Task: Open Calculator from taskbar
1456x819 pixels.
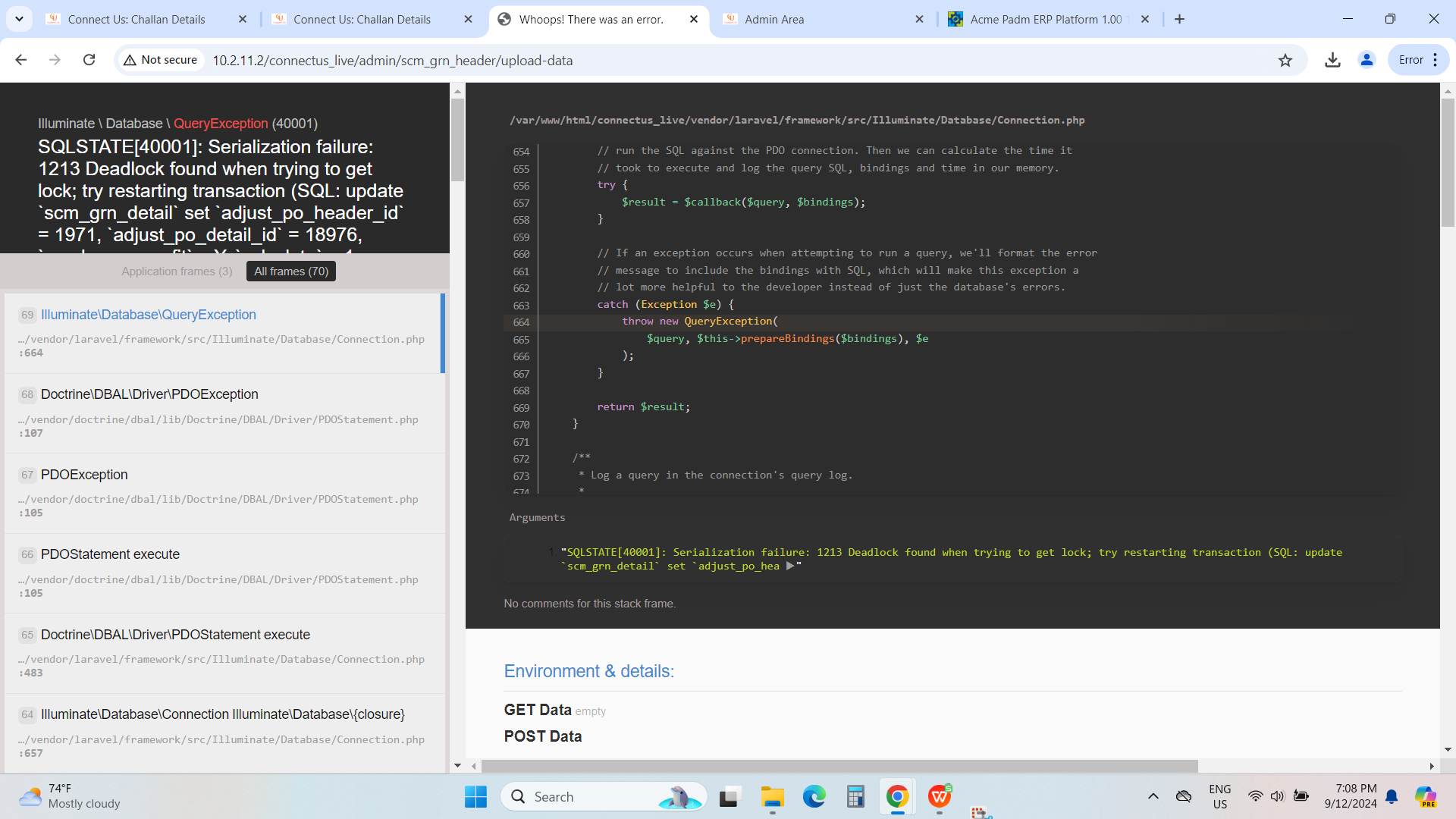Action: (855, 797)
